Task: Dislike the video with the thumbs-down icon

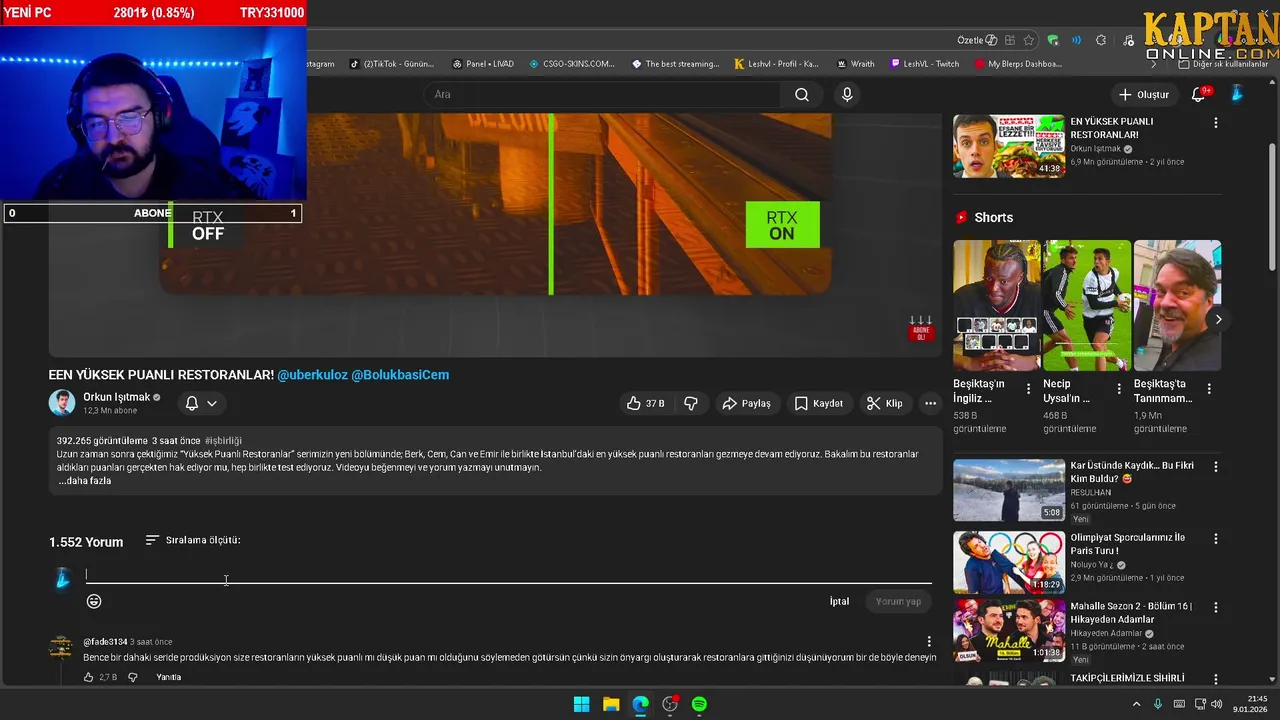Action: (x=690, y=403)
